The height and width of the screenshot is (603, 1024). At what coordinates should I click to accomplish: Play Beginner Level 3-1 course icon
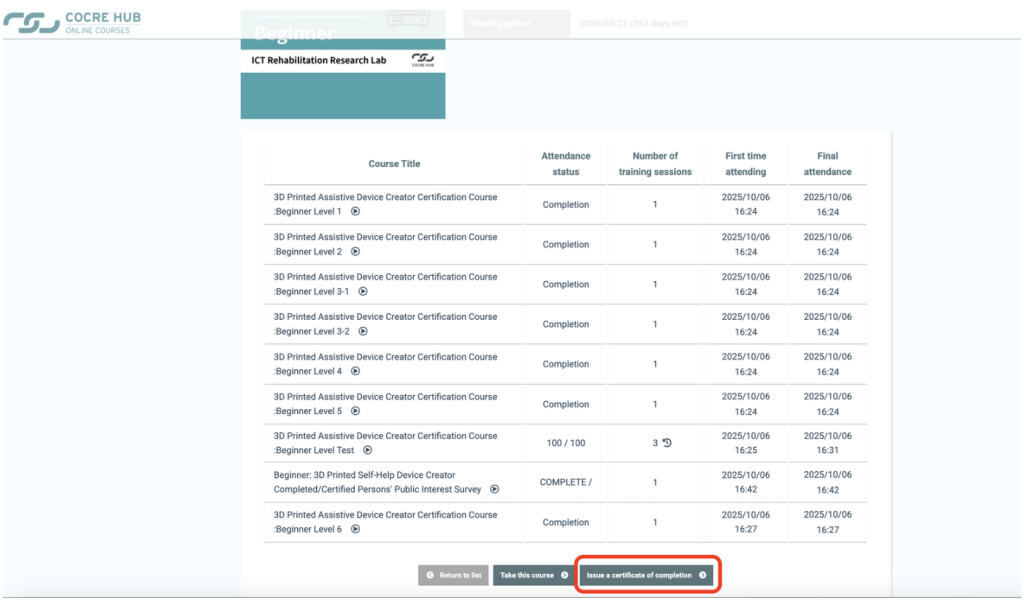click(x=363, y=292)
